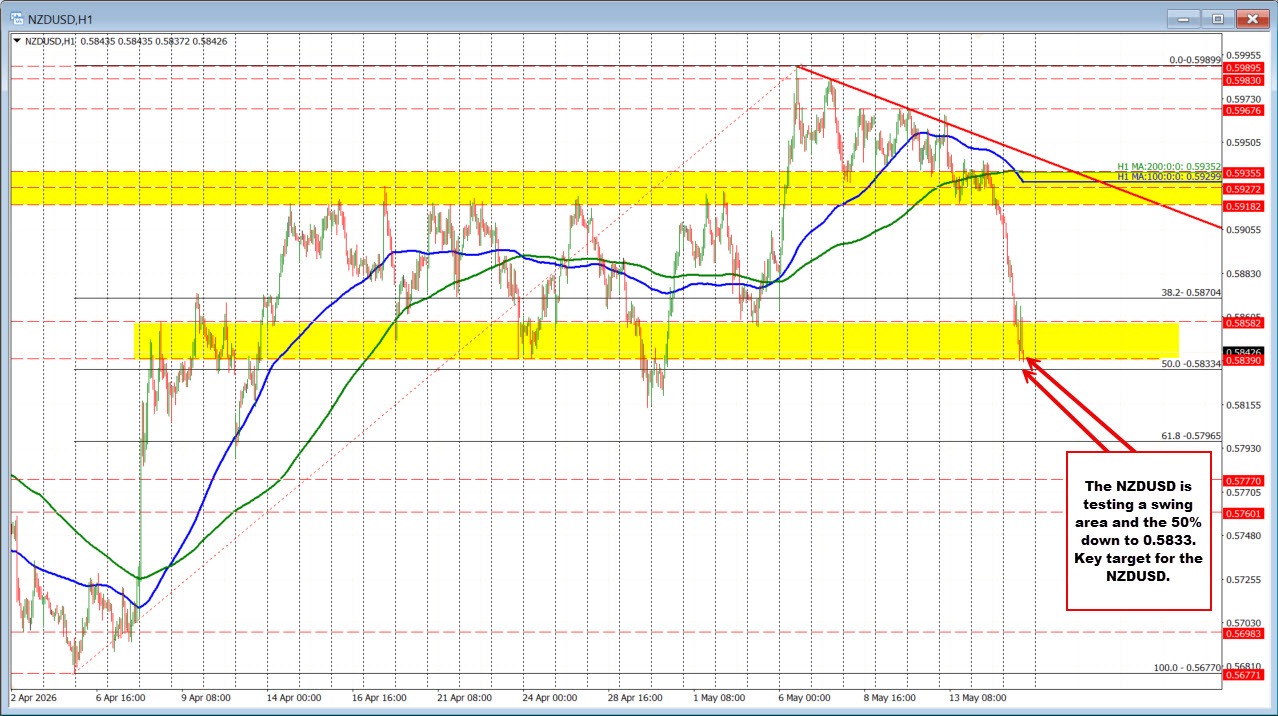
Task: Select the 0.56771 red price label
Action: click(x=1246, y=675)
